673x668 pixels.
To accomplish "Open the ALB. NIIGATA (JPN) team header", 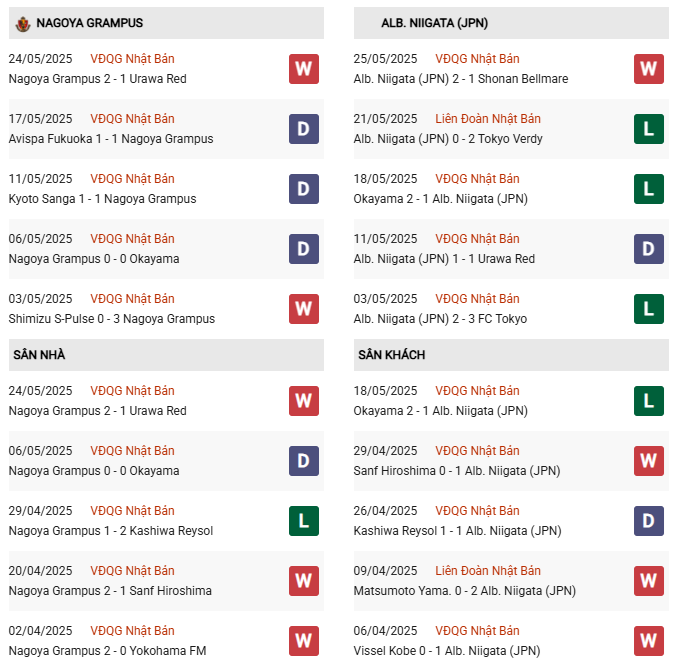I will [511, 23].
